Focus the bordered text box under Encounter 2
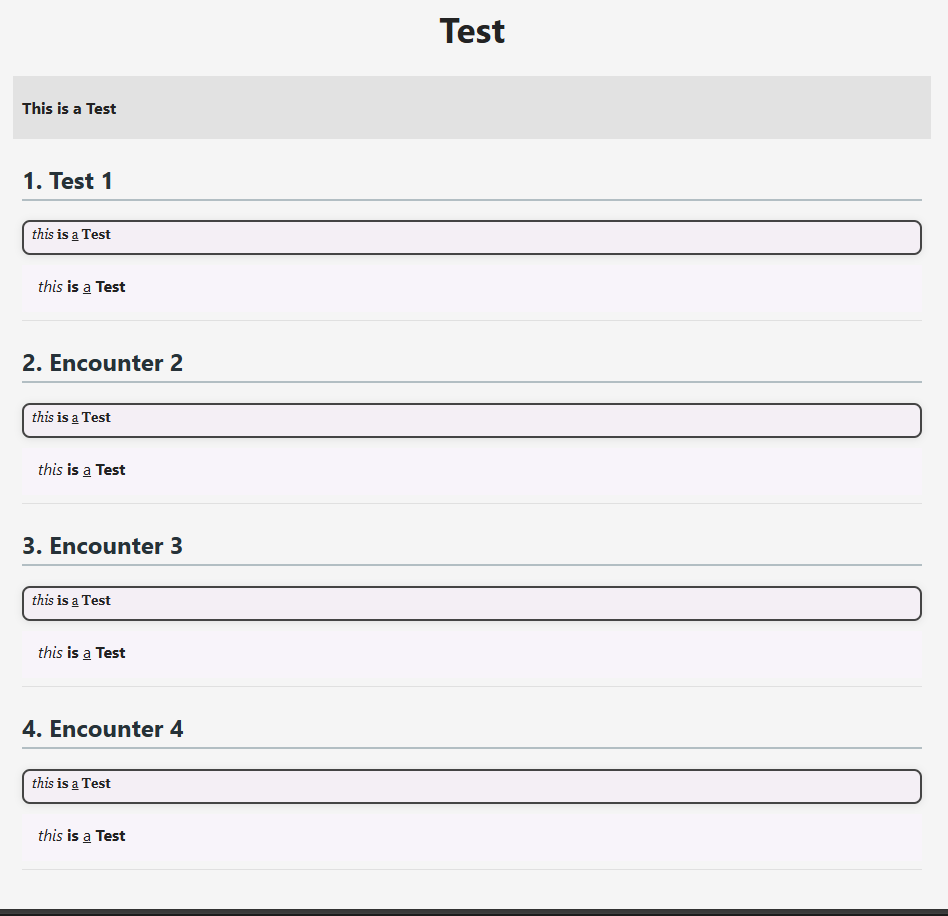The width and height of the screenshot is (948, 916). pos(472,420)
